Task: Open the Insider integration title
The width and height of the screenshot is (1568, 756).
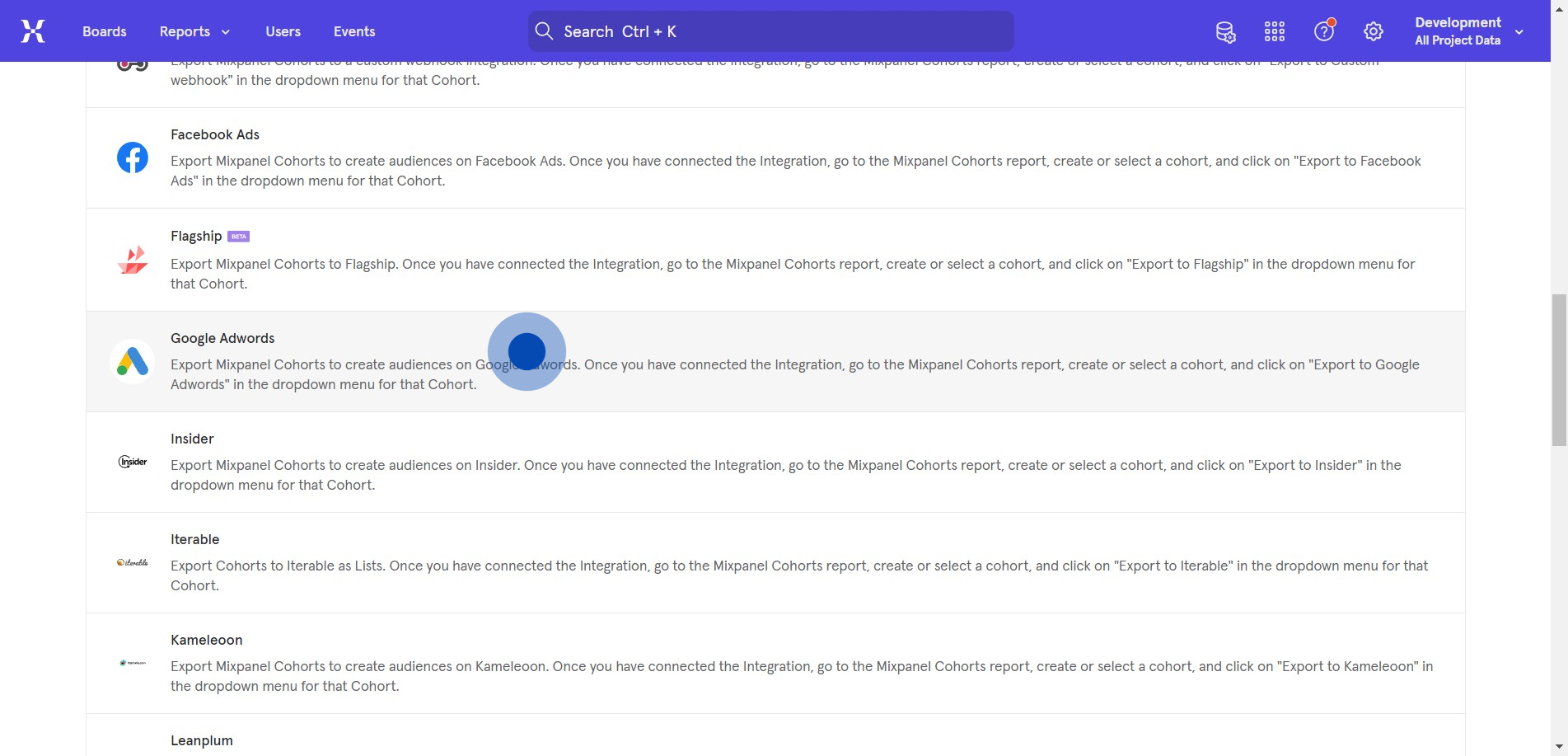Action: tap(192, 439)
